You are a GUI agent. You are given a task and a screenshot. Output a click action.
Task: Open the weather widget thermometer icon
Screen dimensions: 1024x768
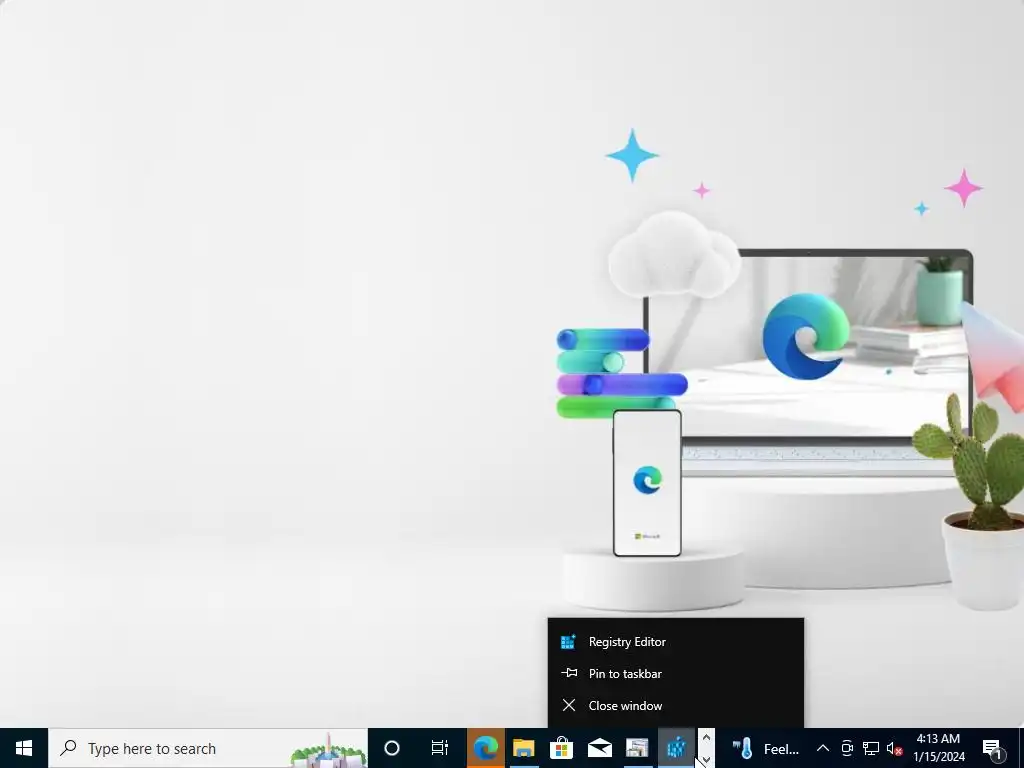[x=743, y=748]
